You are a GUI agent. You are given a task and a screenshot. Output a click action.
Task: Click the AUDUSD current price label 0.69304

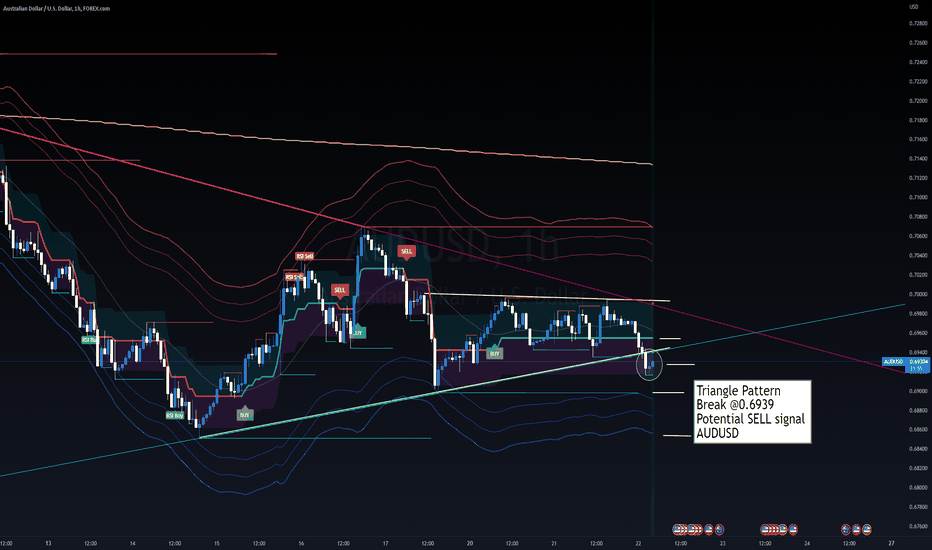pos(906,362)
